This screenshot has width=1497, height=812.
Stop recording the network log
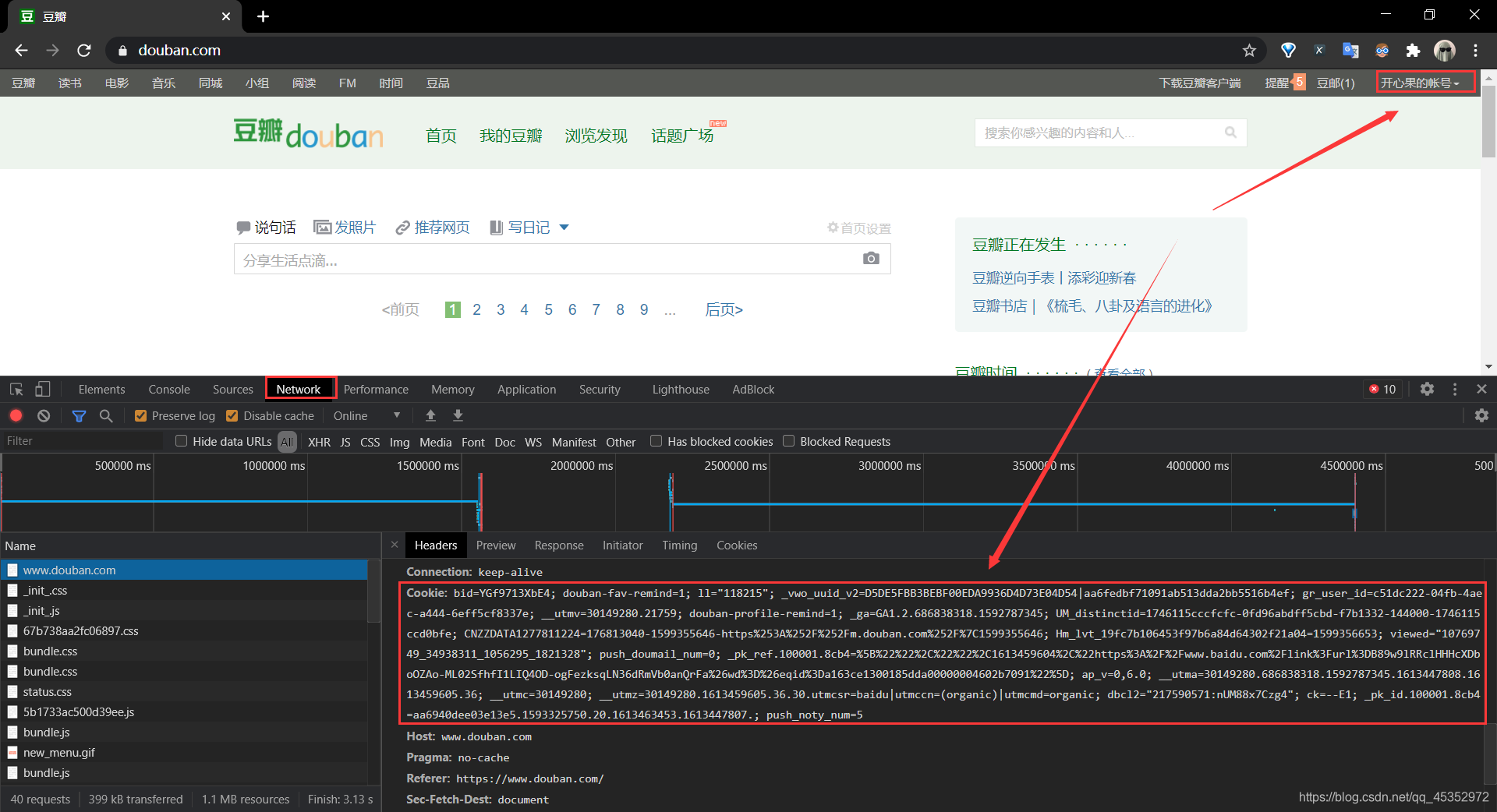coord(16,415)
